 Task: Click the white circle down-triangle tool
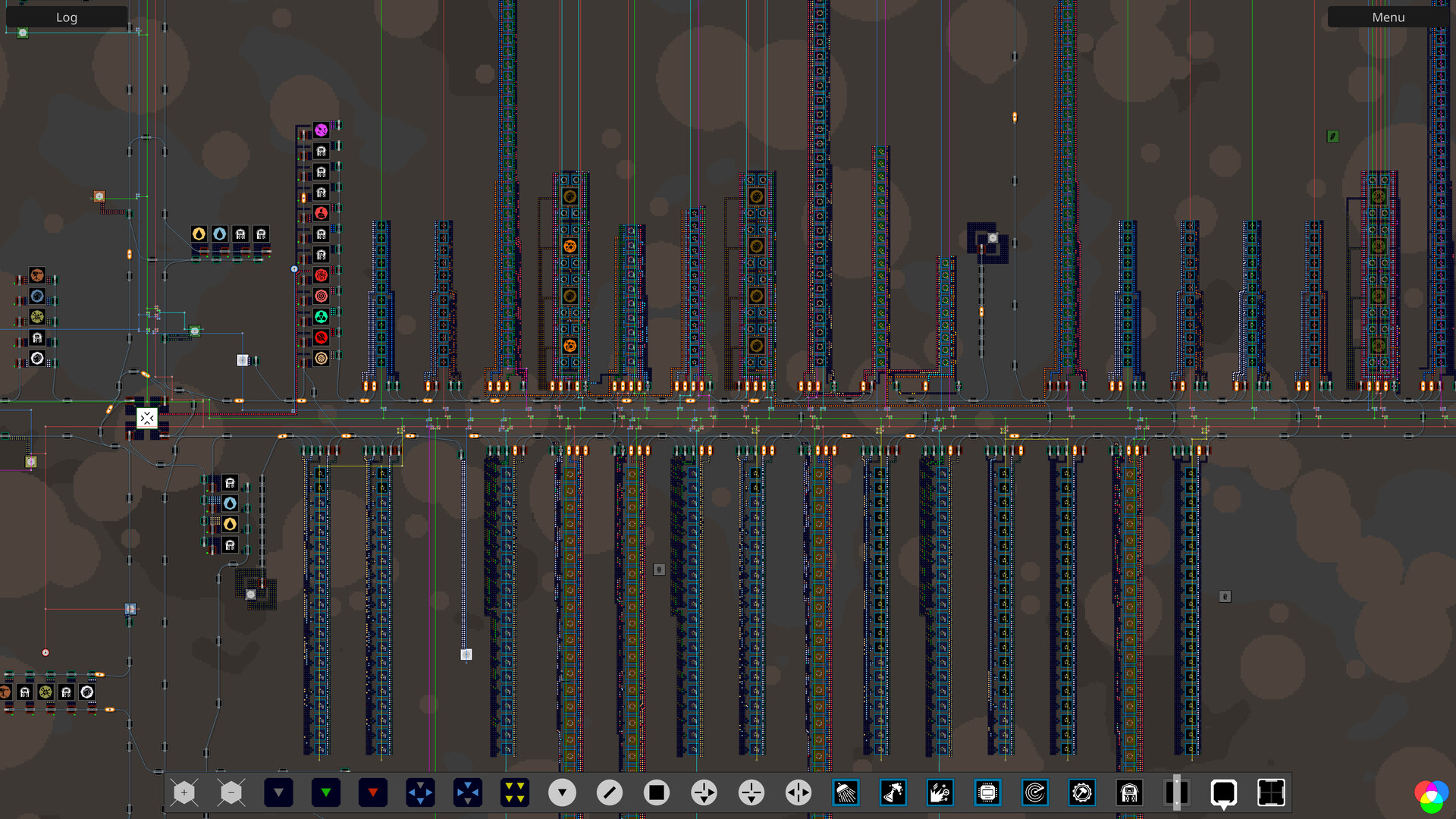[x=562, y=793]
